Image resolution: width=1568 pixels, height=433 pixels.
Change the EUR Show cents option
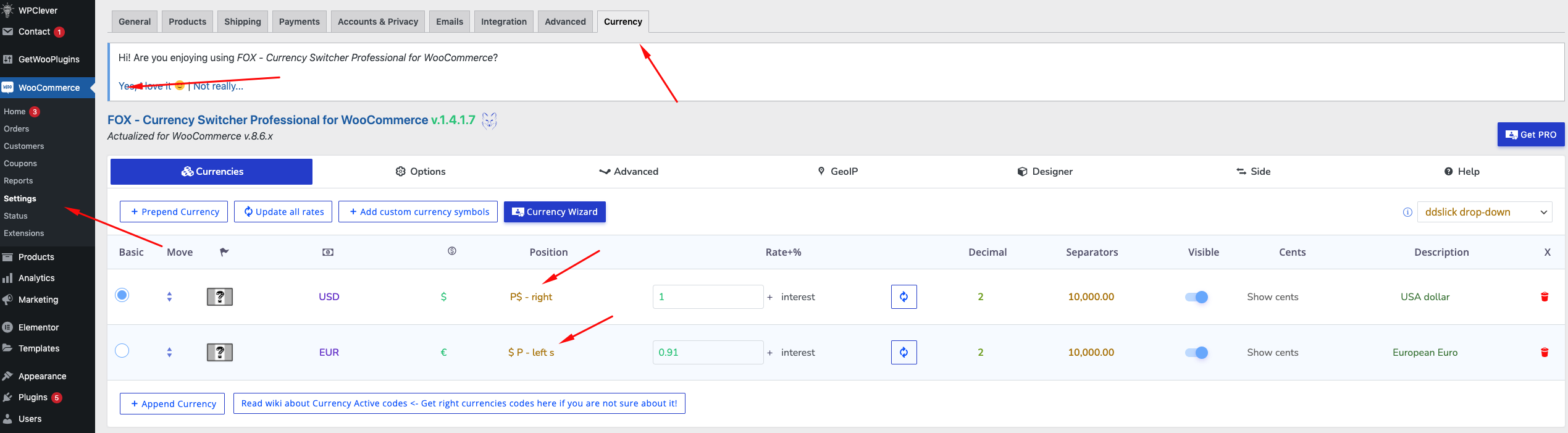click(1273, 352)
